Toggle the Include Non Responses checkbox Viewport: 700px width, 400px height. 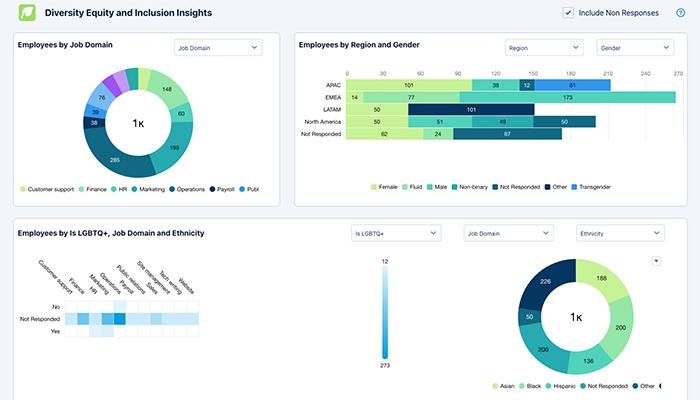(568, 12)
